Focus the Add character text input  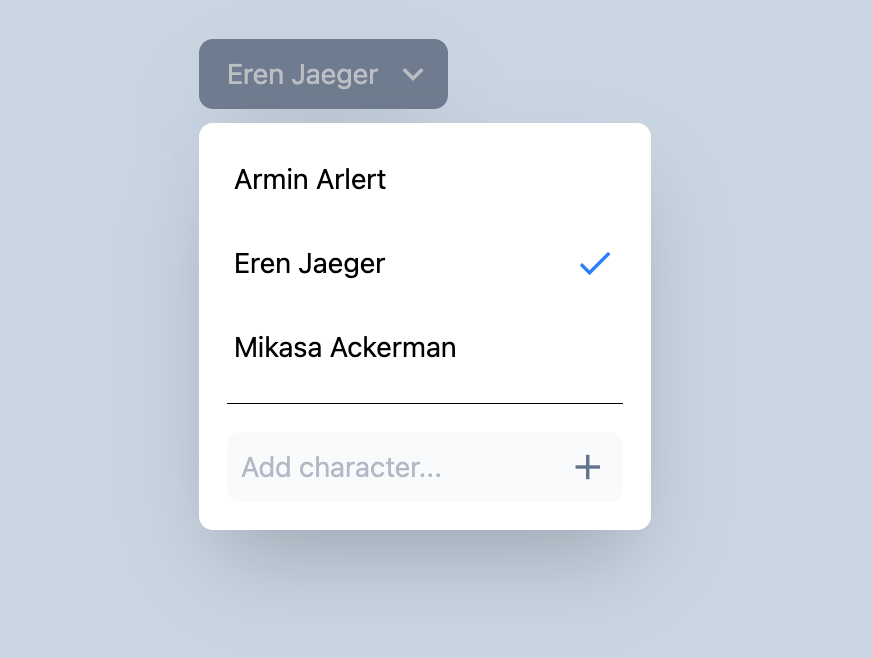pos(380,467)
